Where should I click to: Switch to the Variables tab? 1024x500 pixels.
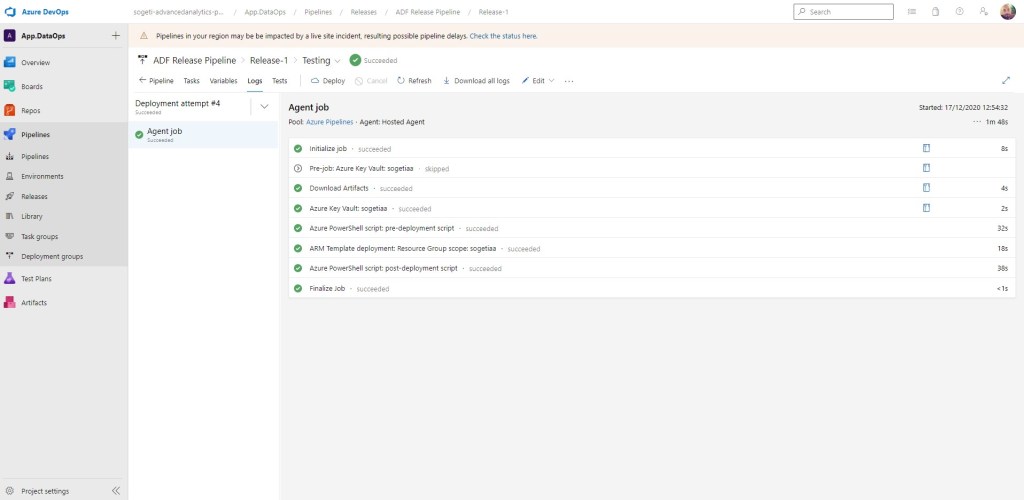click(223, 80)
